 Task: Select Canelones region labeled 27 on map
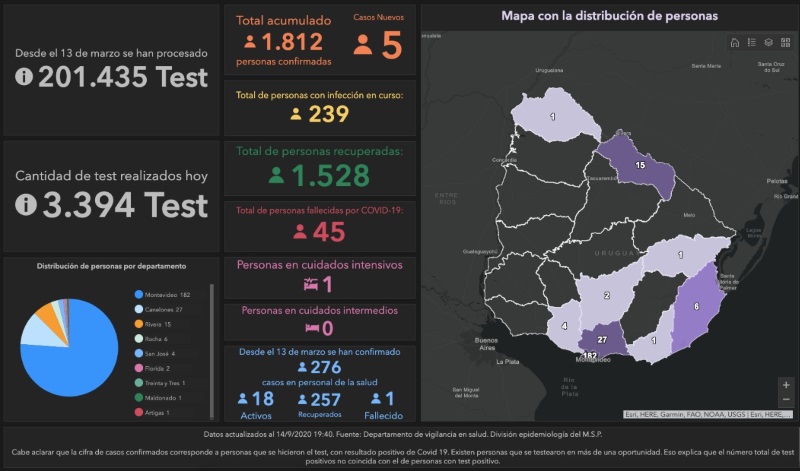click(602, 340)
